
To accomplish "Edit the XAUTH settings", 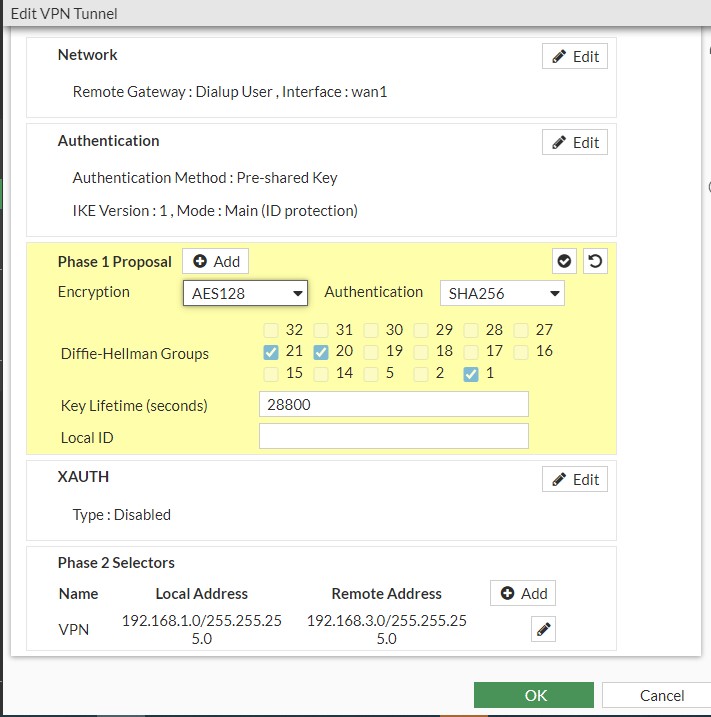I will (x=575, y=480).
